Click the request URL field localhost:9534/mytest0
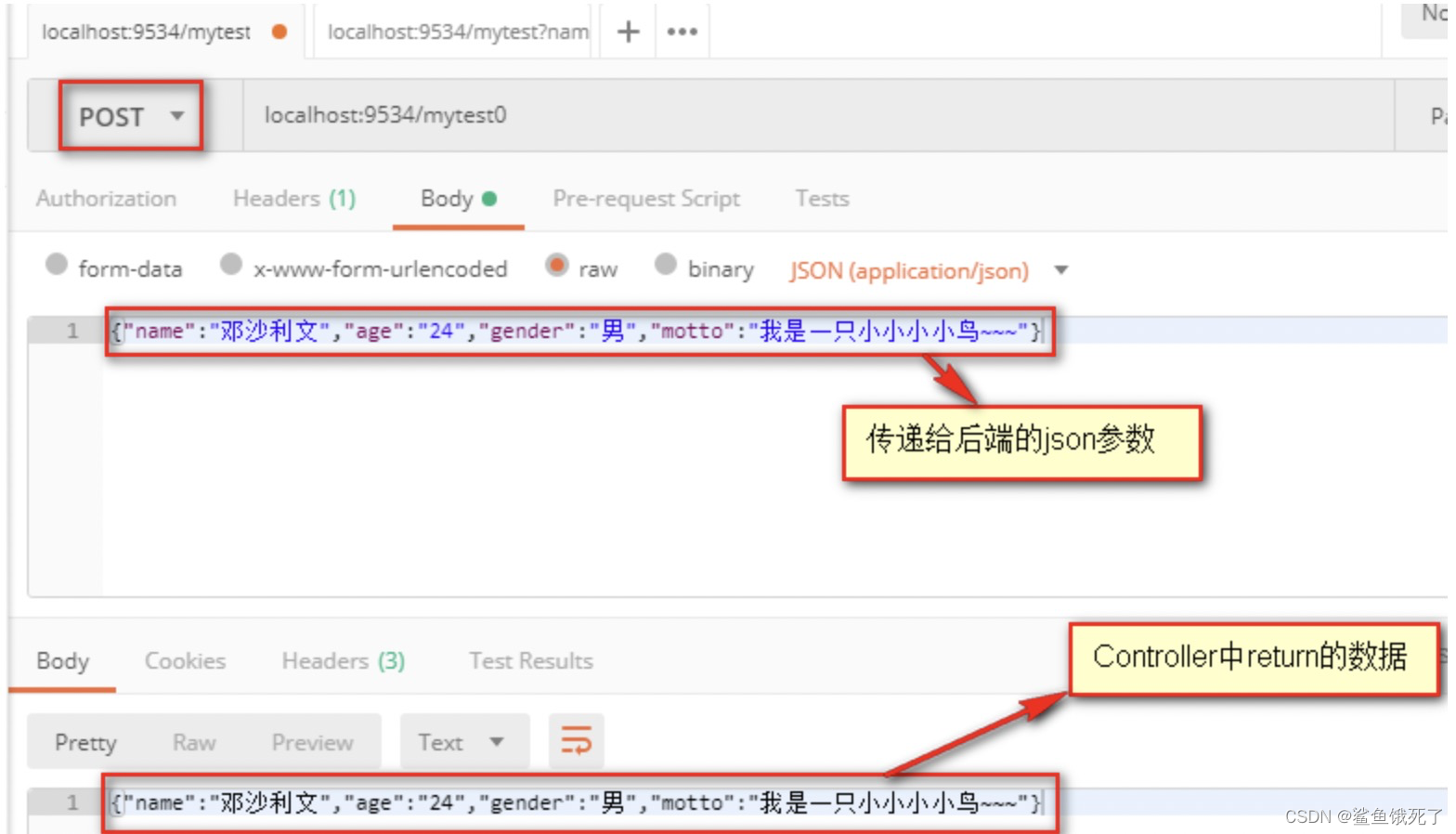The width and height of the screenshot is (1456, 834). tap(818, 115)
